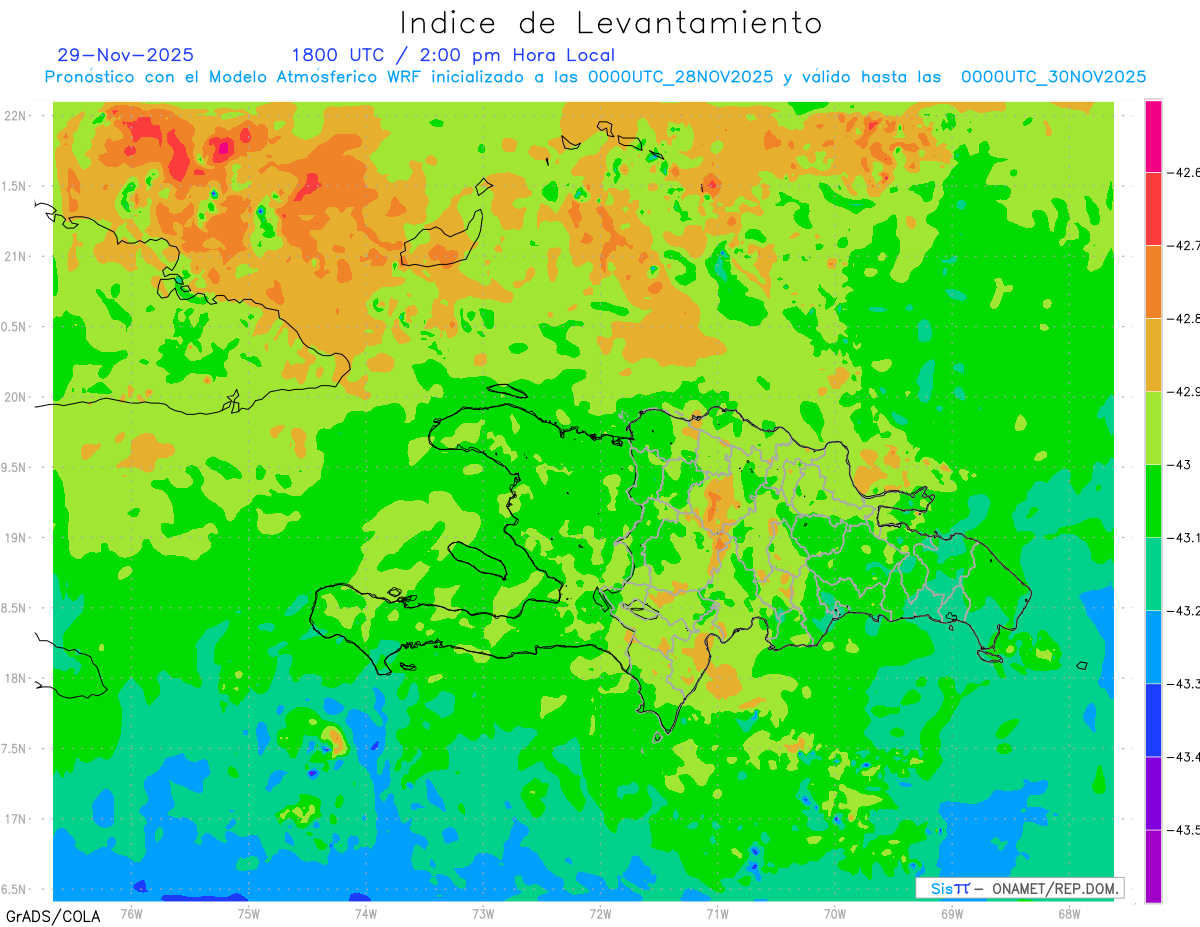The width and height of the screenshot is (1200, 927).
Task: Select the "17N" latitude label
Action: [x=16, y=819]
